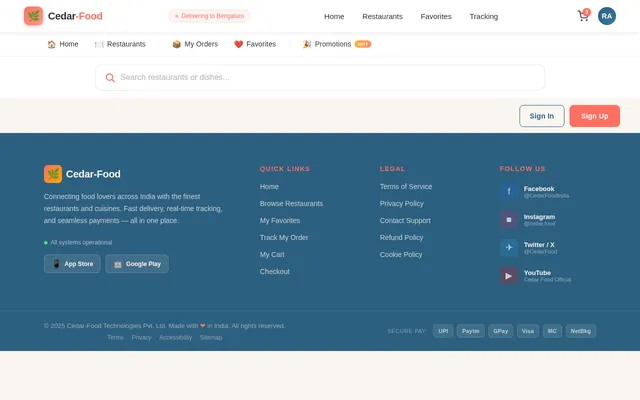Image resolution: width=640 pixels, height=400 pixels.
Task: Open the Twitter / X plane icon
Action: point(509,247)
